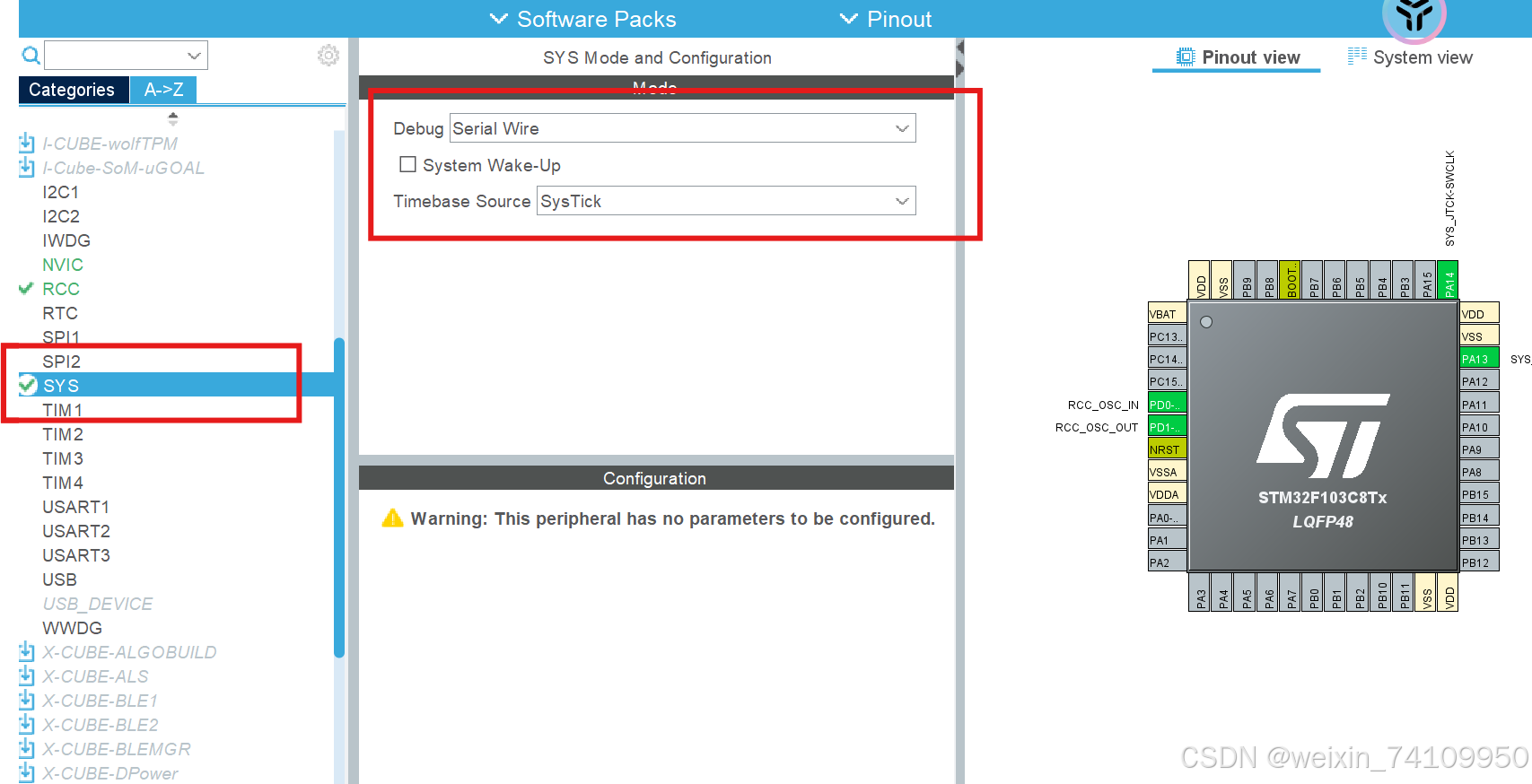
Task: Switch to Pinout view tab
Action: [1237, 57]
